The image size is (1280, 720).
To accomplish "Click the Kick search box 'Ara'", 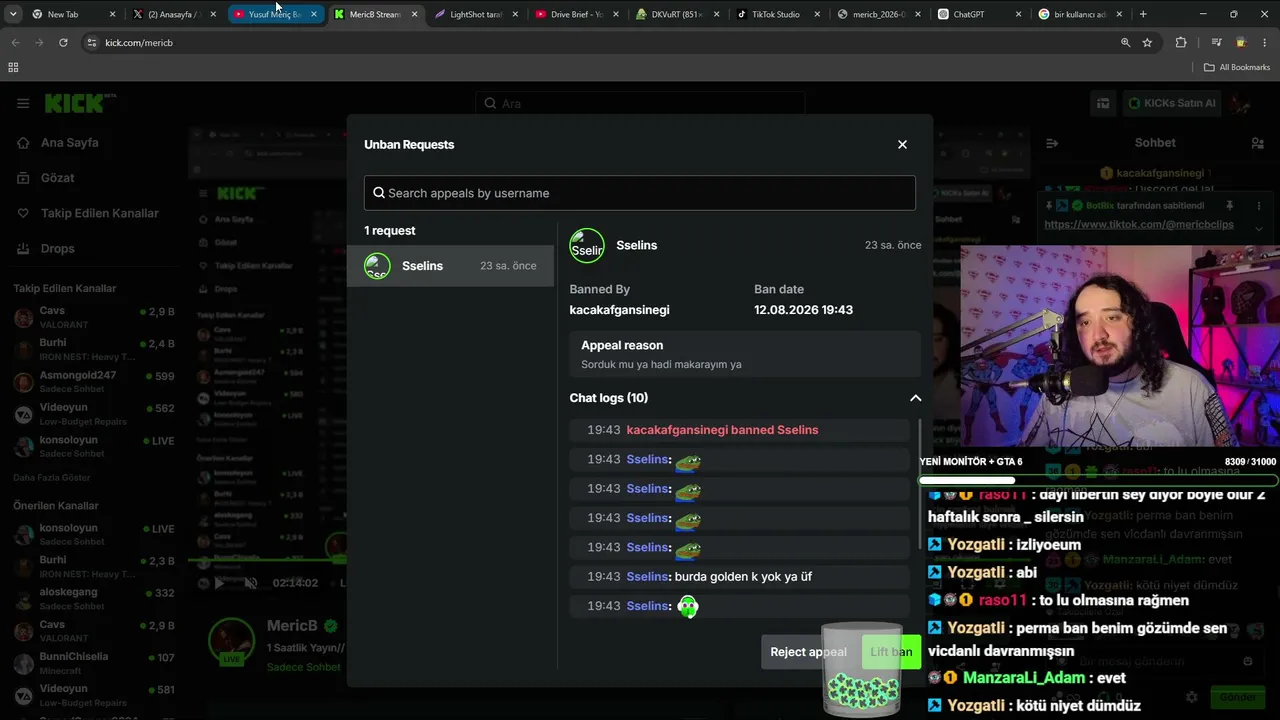I will [x=640, y=103].
